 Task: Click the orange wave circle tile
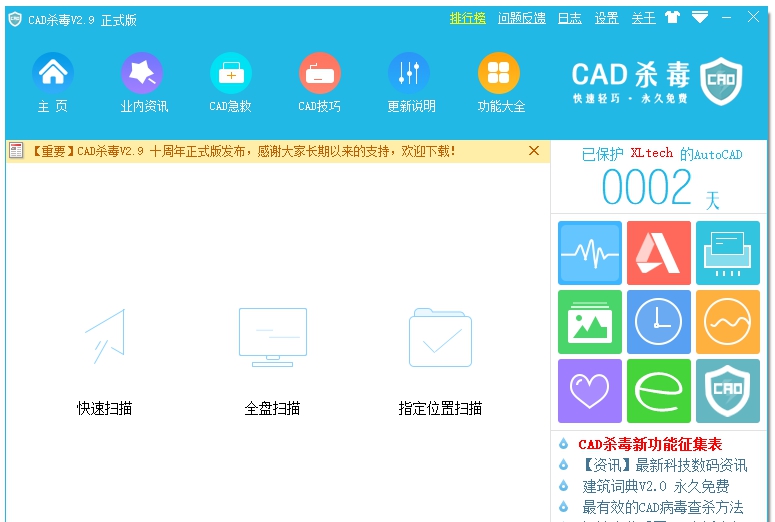(728, 322)
